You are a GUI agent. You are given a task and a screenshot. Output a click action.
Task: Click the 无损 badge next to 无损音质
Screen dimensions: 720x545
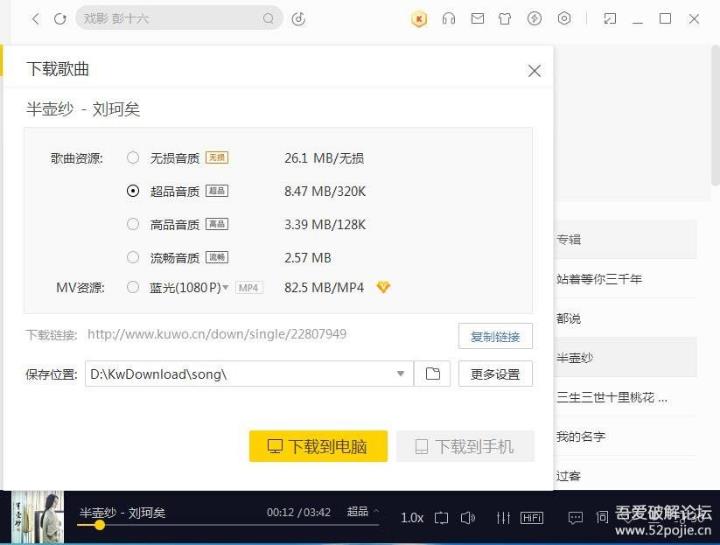coord(217,157)
